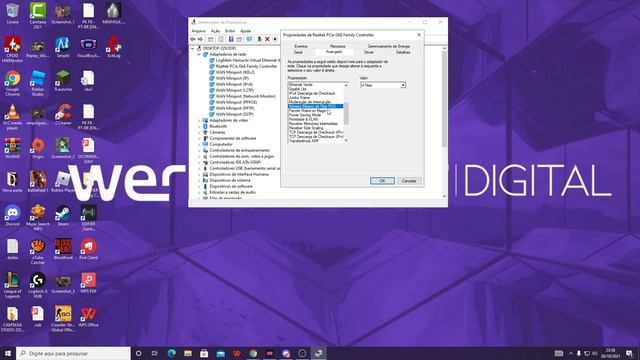Click the Cancelar button

tap(409, 181)
